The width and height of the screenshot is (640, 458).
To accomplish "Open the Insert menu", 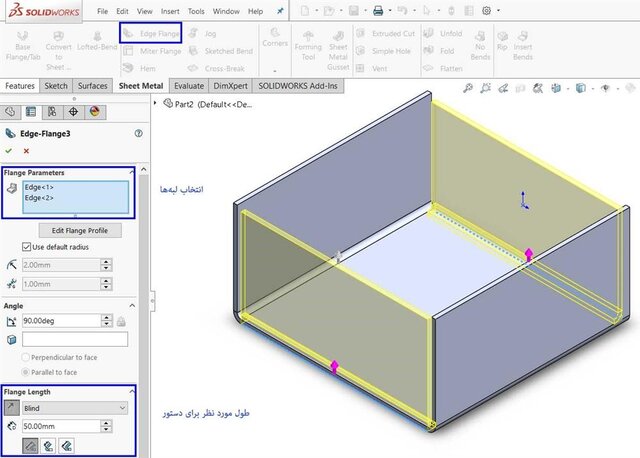I will click(170, 11).
